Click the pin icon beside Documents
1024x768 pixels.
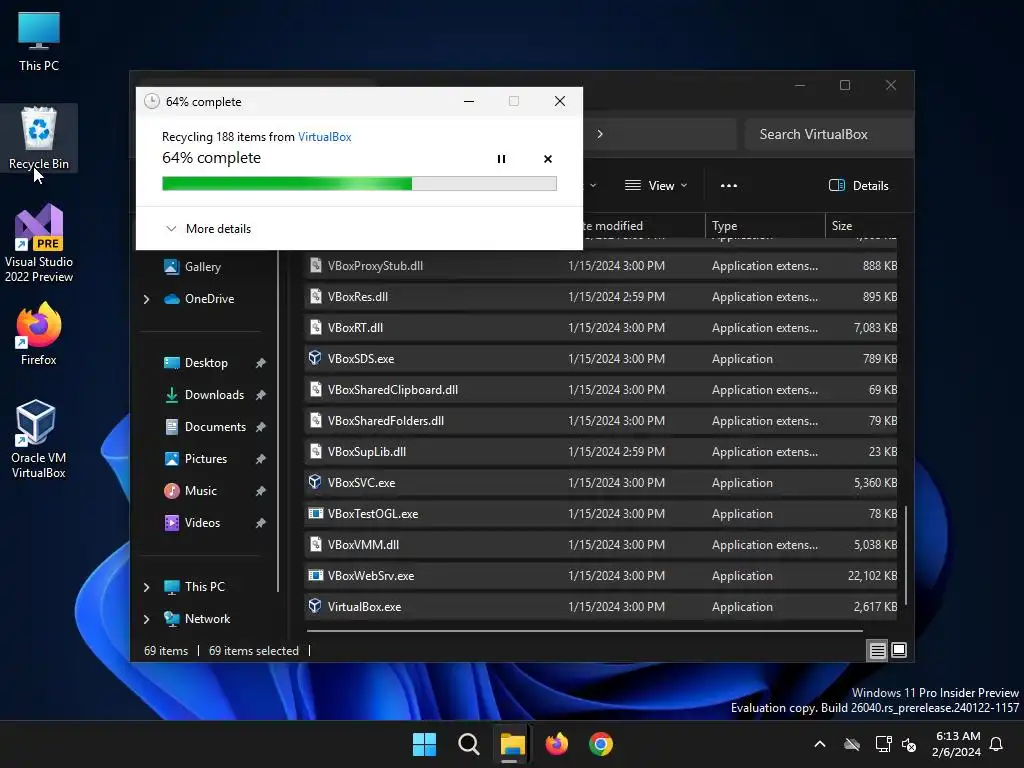coord(261,426)
